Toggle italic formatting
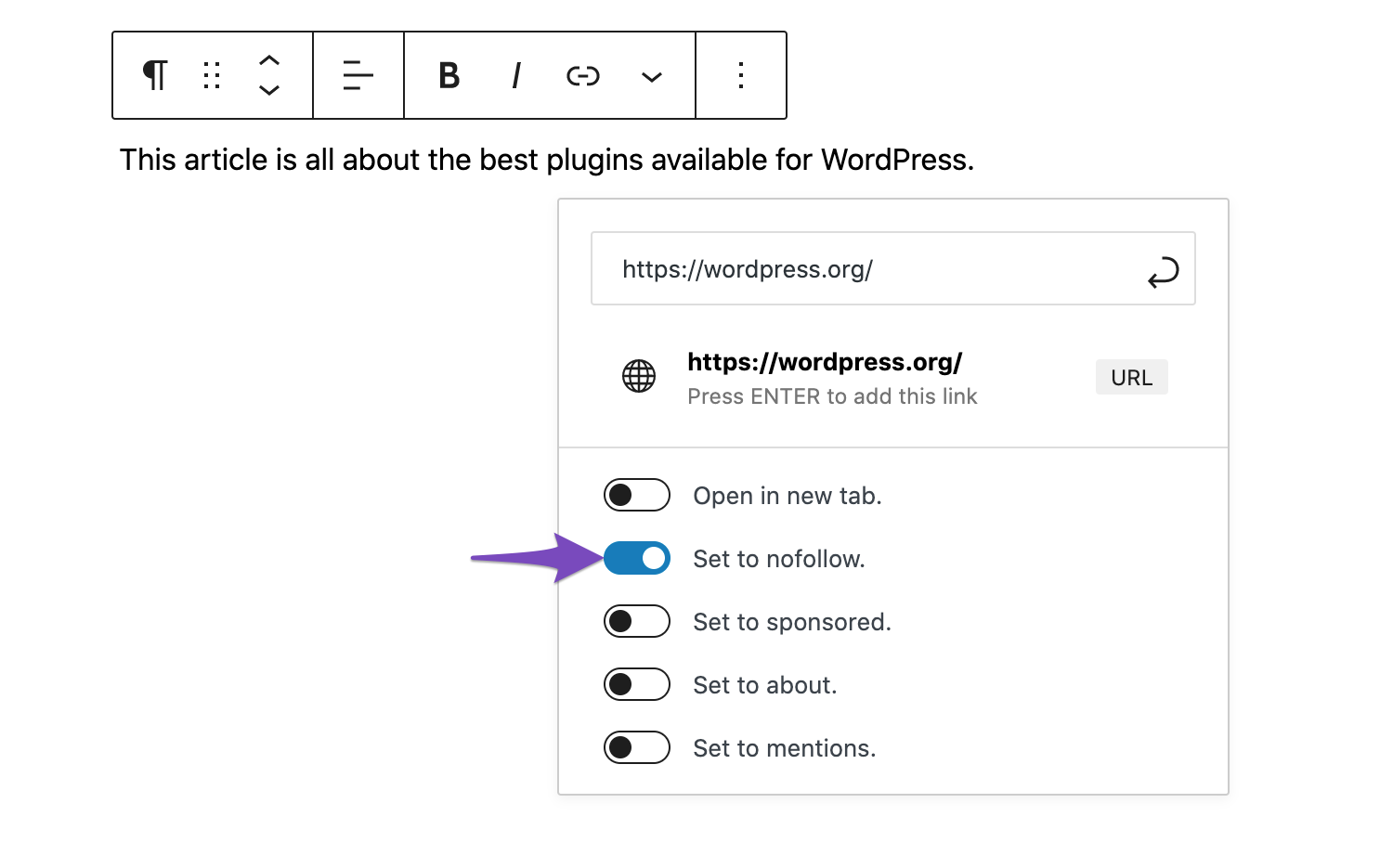Image resolution: width=1393 pixels, height=868 pixels. pos(516,75)
